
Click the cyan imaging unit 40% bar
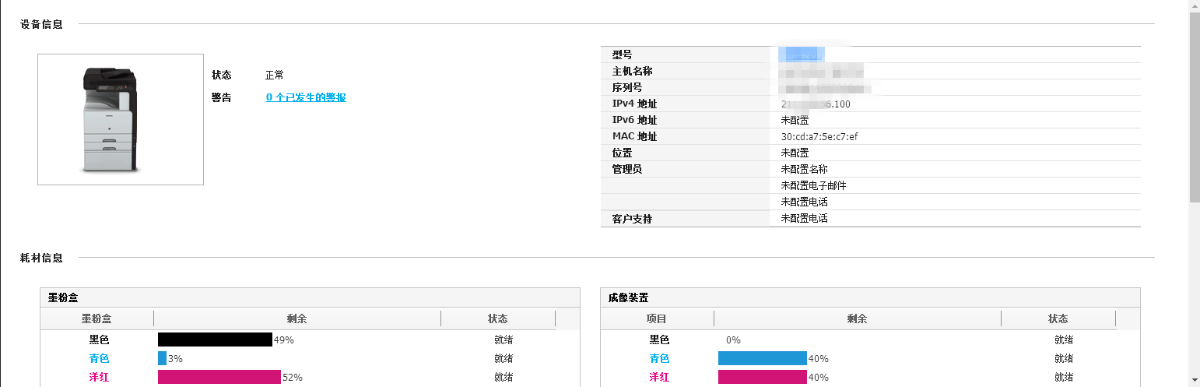(x=762, y=358)
